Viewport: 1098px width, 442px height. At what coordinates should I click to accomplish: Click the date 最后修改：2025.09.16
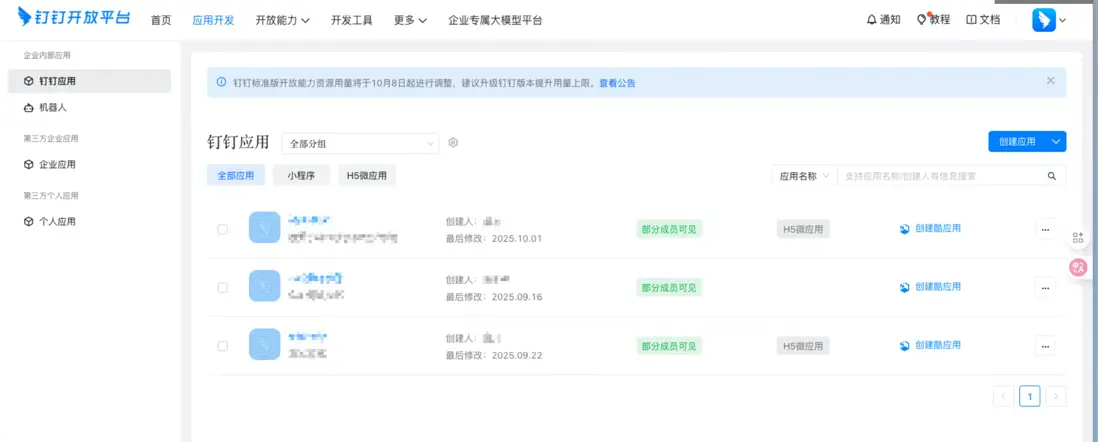tap(494, 296)
